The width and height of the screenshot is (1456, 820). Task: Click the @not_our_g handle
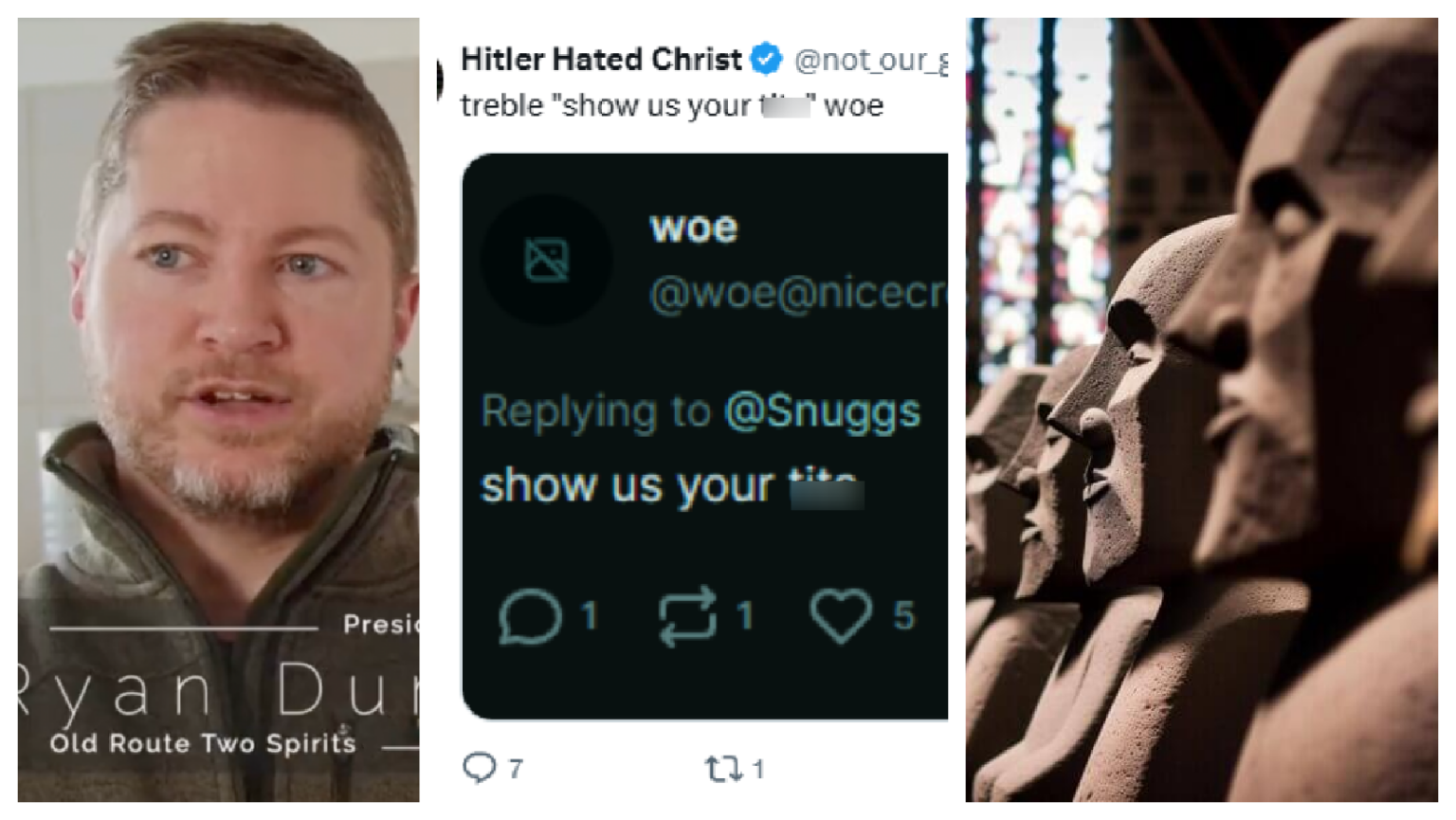click(870, 60)
